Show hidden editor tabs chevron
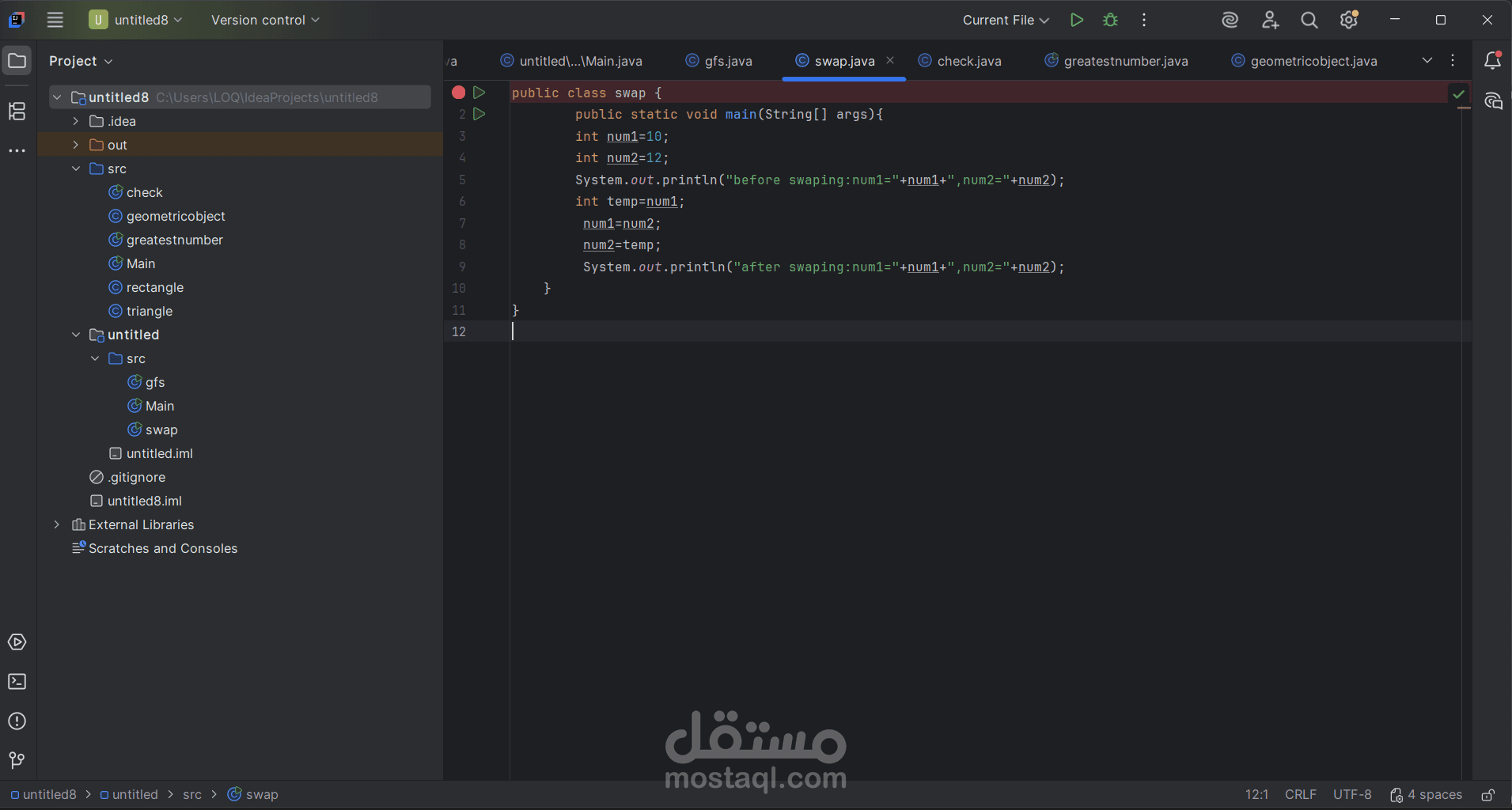The height and width of the screenshot is (810, 1512). pos(1427,60)
